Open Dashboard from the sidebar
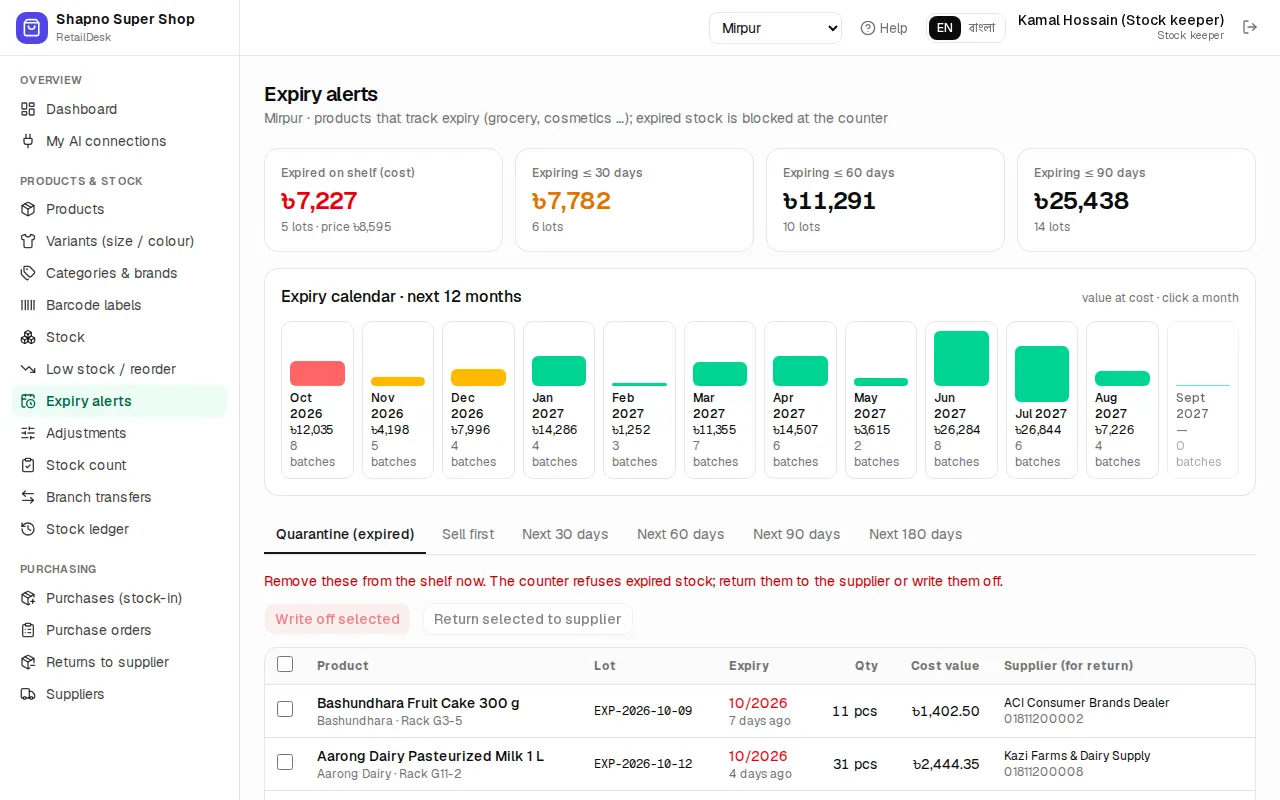1280x800 pixels. 120,109
